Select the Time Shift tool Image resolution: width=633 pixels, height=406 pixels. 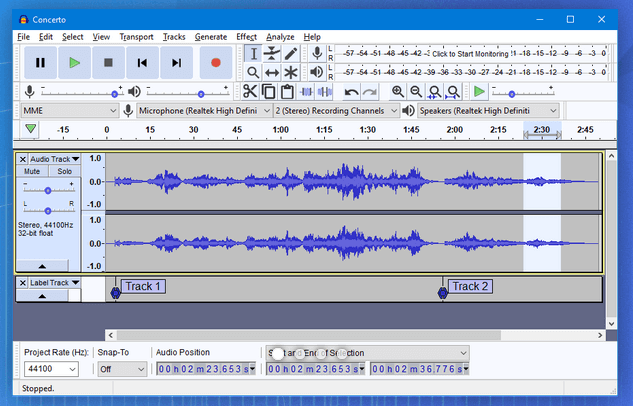tap(272, 72)
